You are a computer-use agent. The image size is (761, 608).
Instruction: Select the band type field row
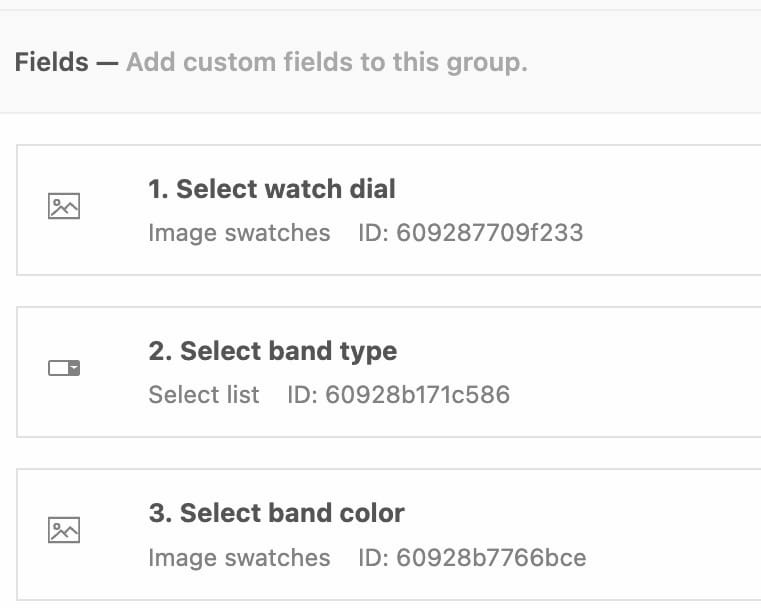point(388,372)
